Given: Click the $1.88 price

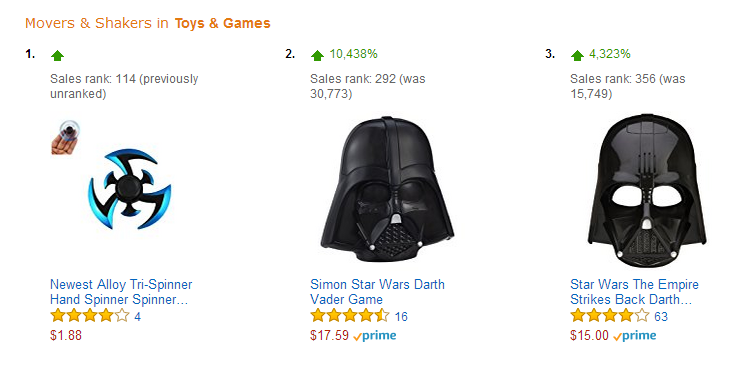Looking at the screenshot, I should [66, 336].
